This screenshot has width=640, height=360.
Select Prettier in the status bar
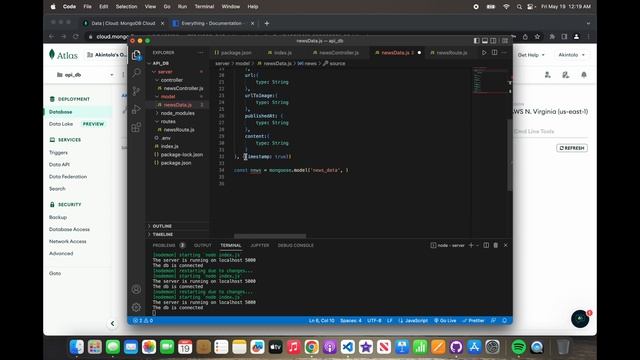[473, 321]
